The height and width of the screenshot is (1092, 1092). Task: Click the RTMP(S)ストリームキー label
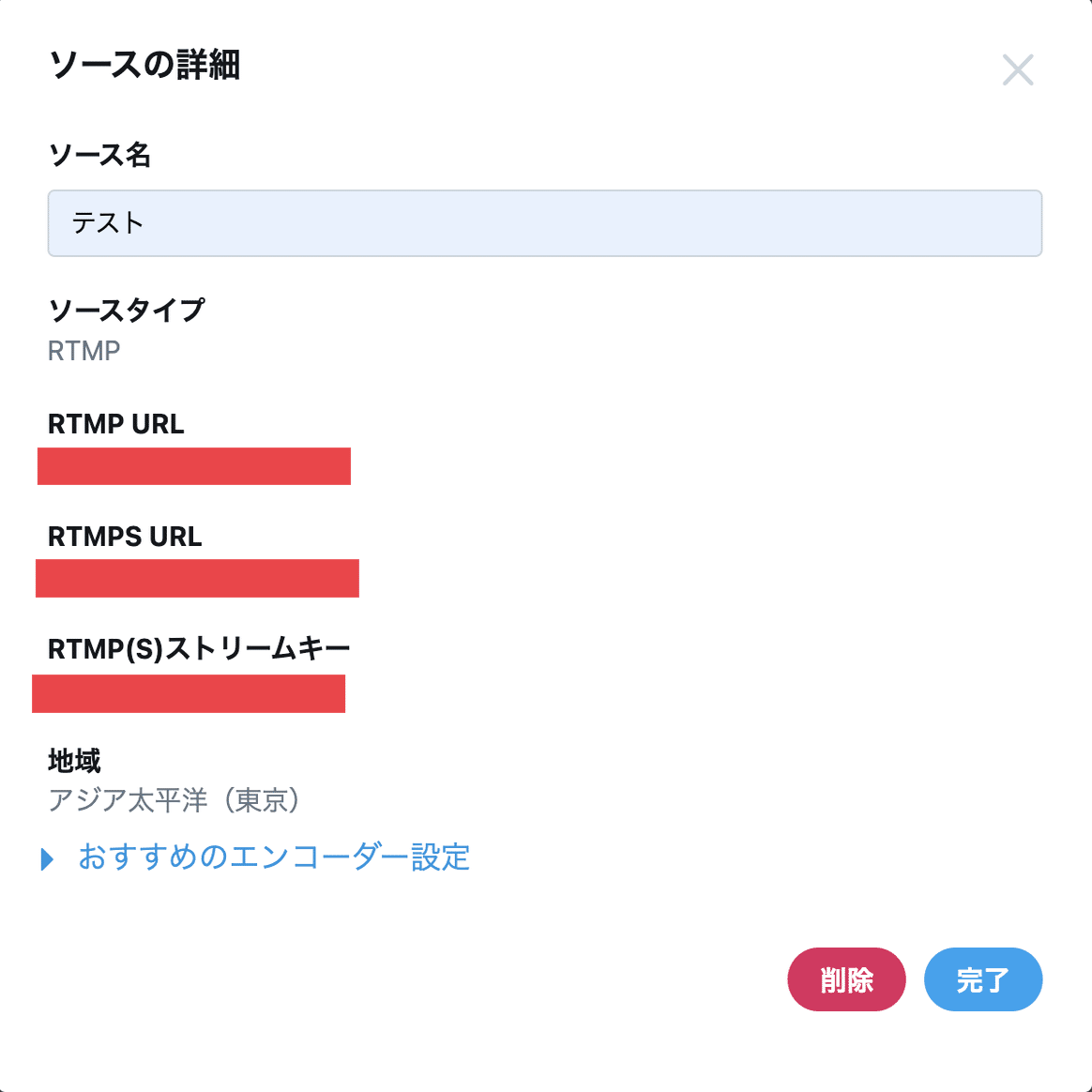[198, 647]
